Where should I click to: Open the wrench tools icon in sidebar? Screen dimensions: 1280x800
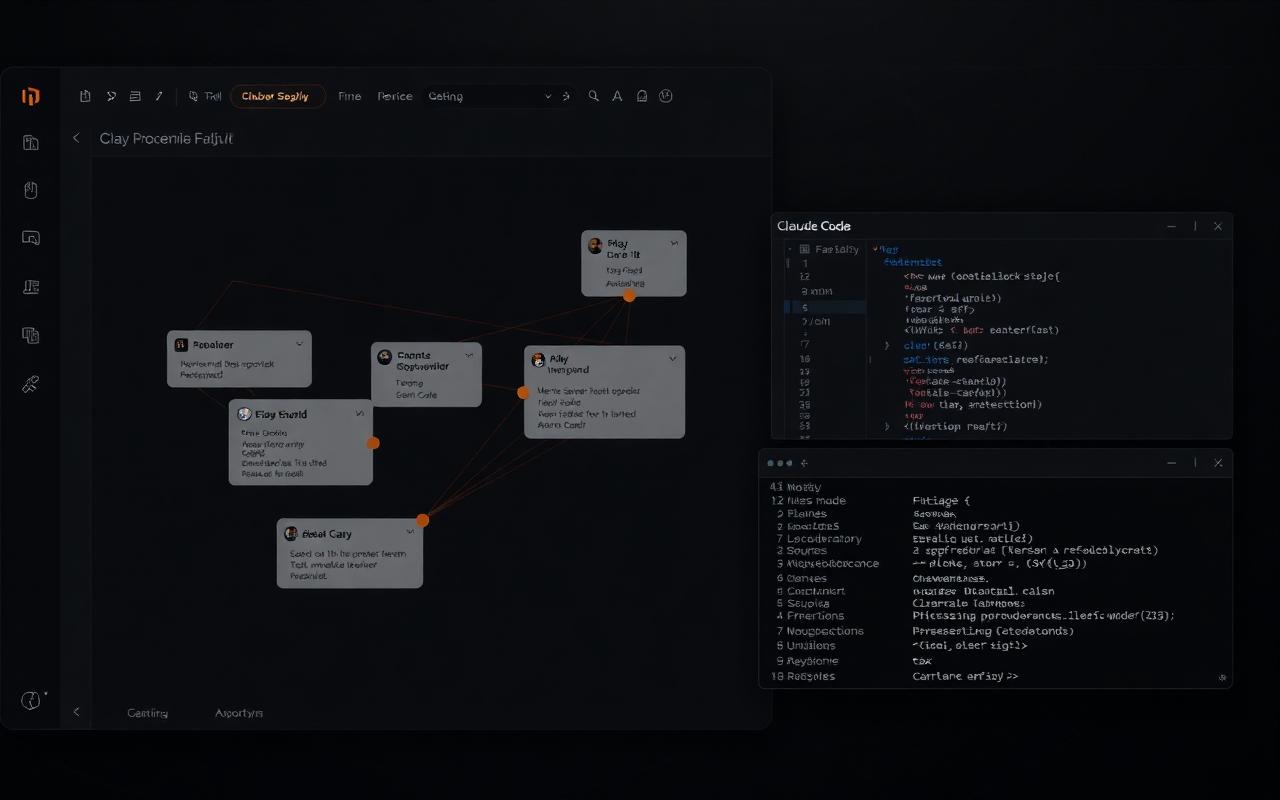(x=30, y=384)
